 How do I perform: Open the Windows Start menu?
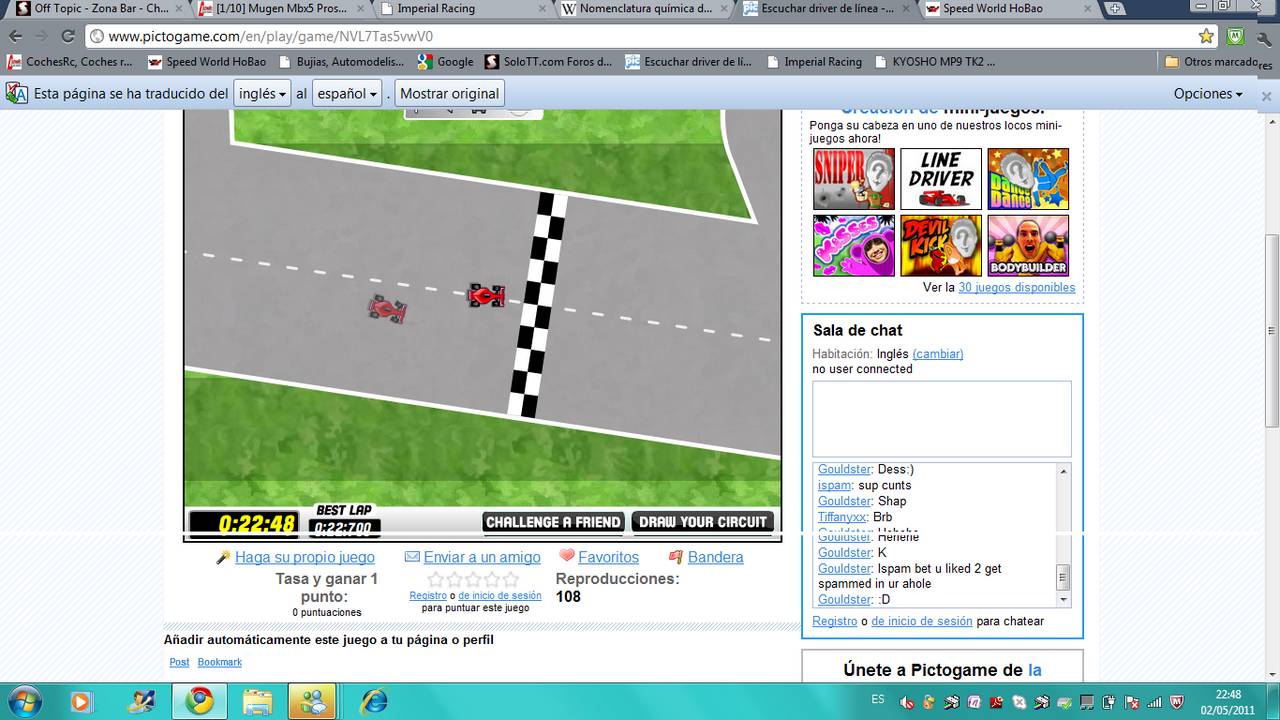(x=23, y=700)
